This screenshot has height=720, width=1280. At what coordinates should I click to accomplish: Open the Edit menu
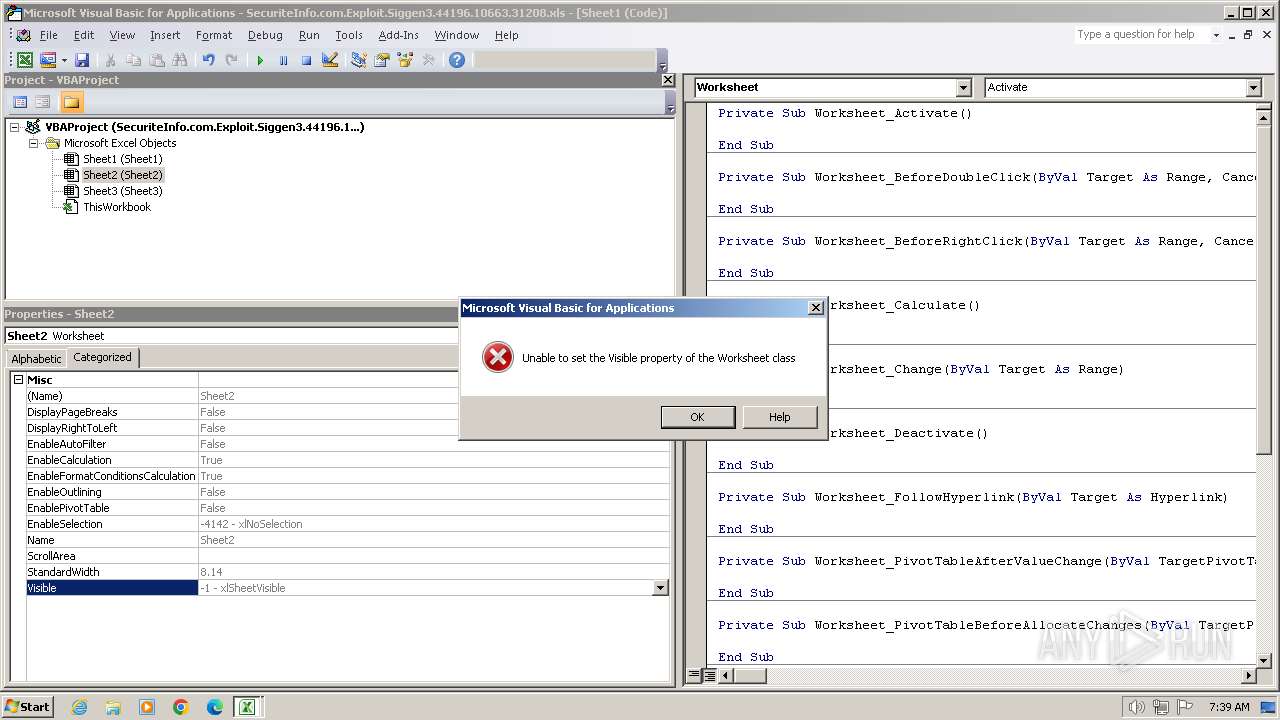(84, 35)
